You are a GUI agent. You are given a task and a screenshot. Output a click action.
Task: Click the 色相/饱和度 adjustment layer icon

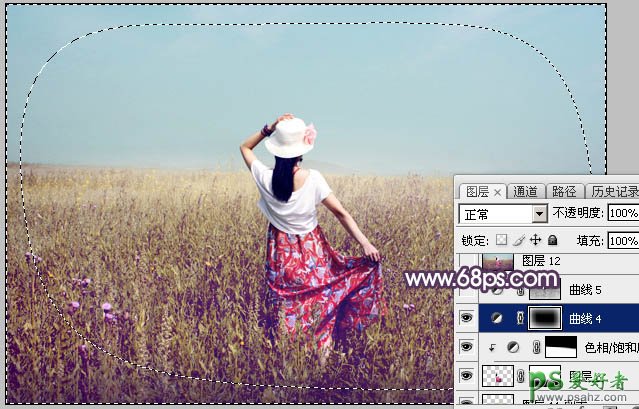coord(512,347)
